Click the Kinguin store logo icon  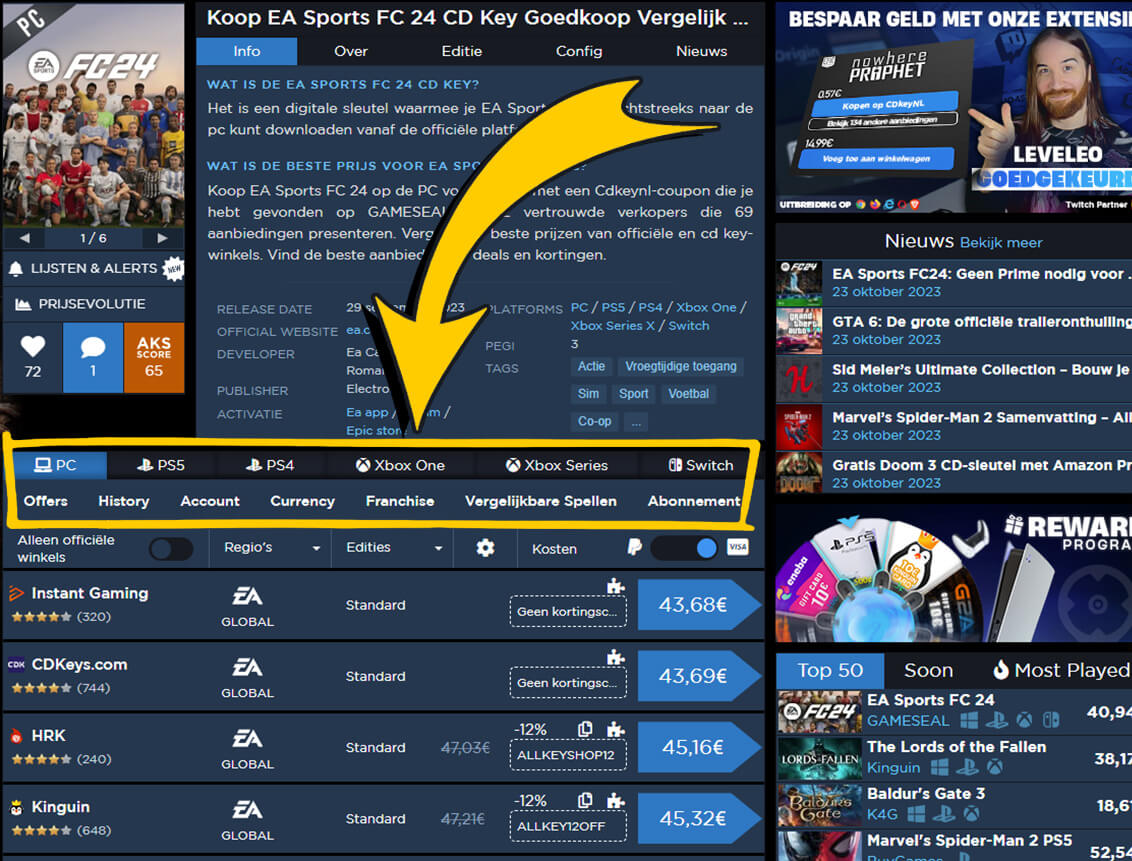pos(16,807)
